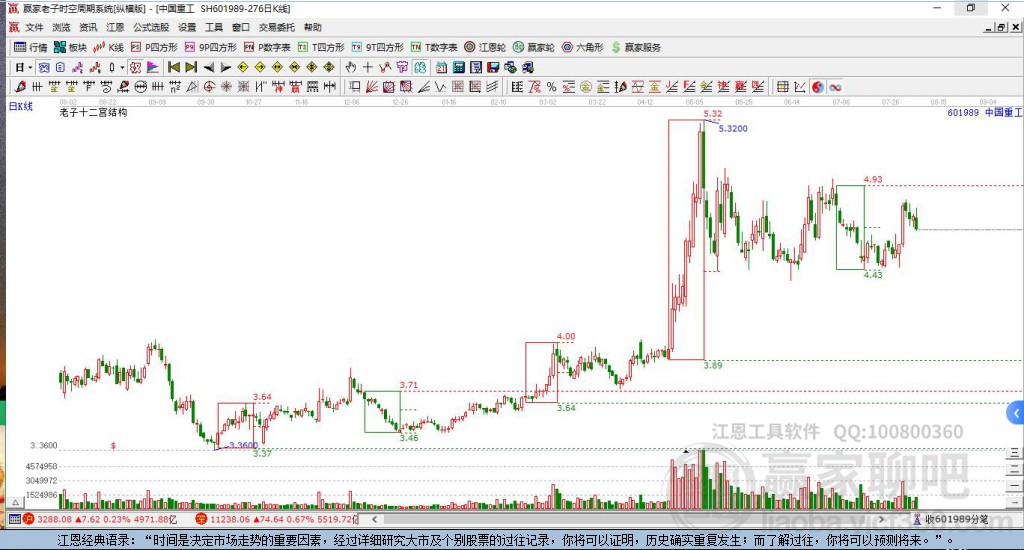Click the 老子十二宫结构 indicator label
This screenshot has width=1024, height=550.
tap(93, 112)
